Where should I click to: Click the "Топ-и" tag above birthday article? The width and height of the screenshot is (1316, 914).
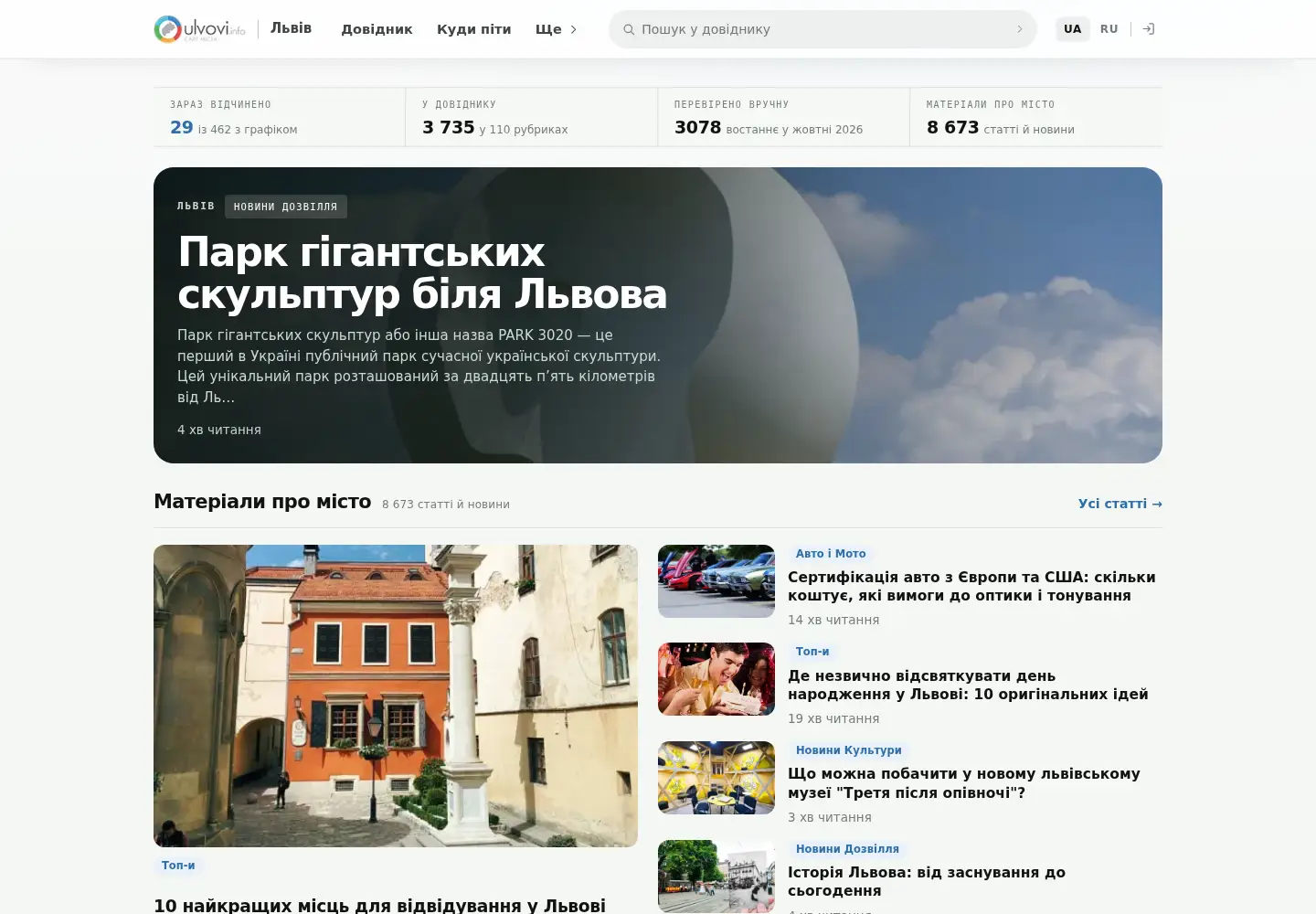coord(812,651)
